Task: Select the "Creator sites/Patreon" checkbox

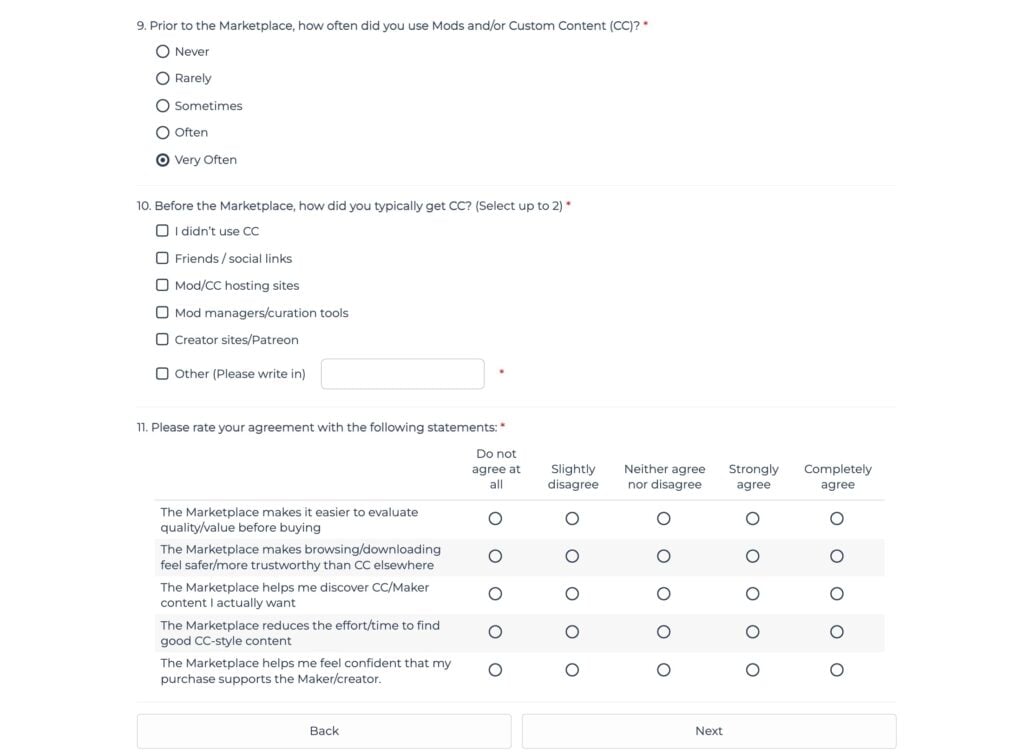Action: click(x=162, y=339)
